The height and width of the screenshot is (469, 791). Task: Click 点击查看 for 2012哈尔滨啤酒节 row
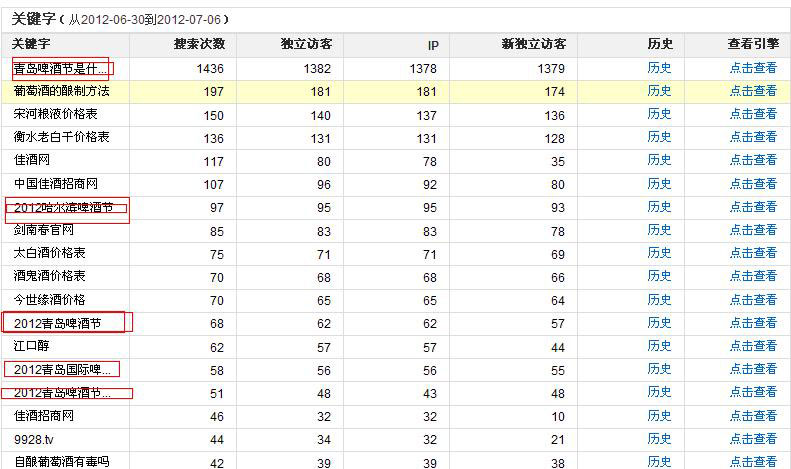click(752, 207)
